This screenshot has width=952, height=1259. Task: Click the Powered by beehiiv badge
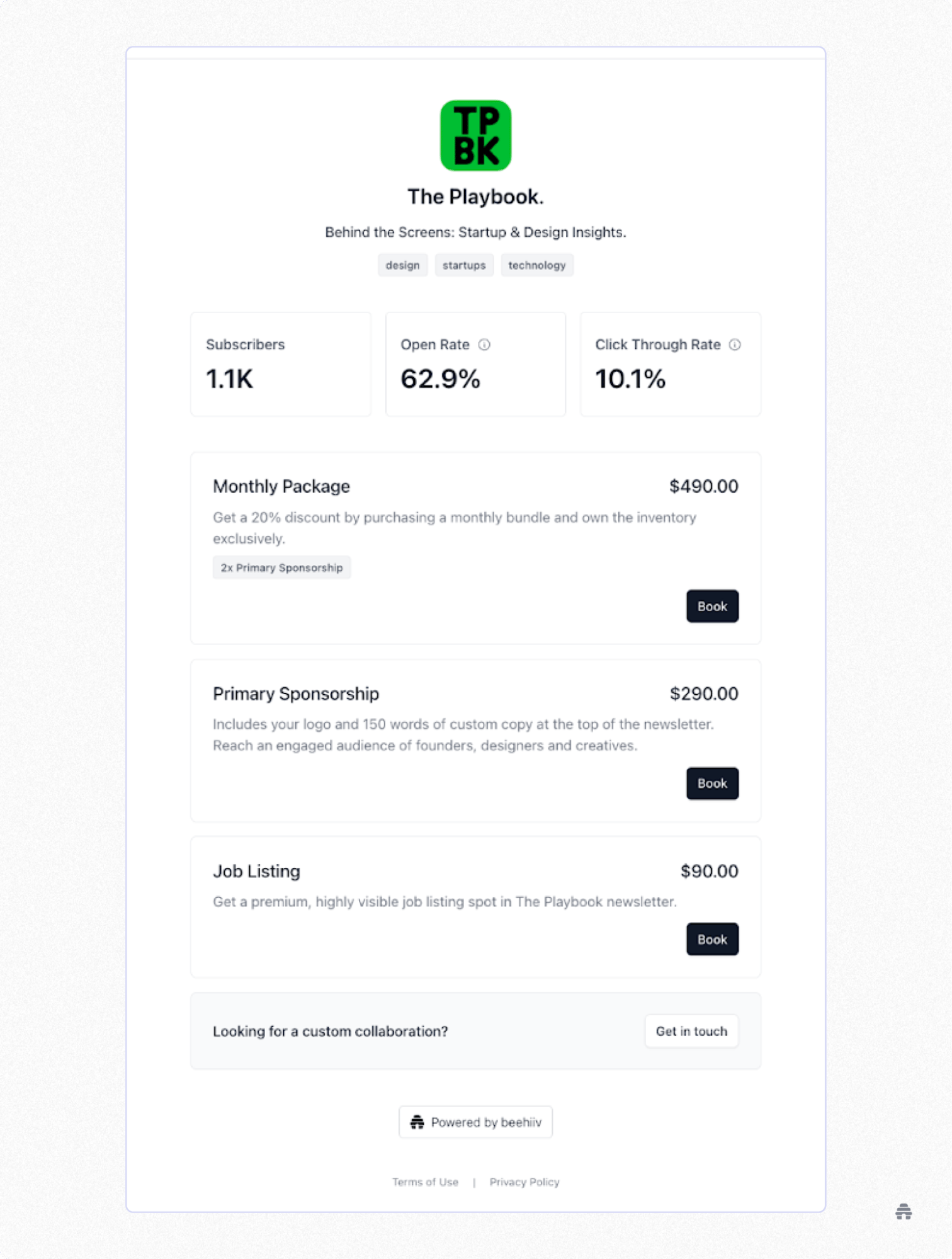pyautogui.click(x=475, y=1122)
